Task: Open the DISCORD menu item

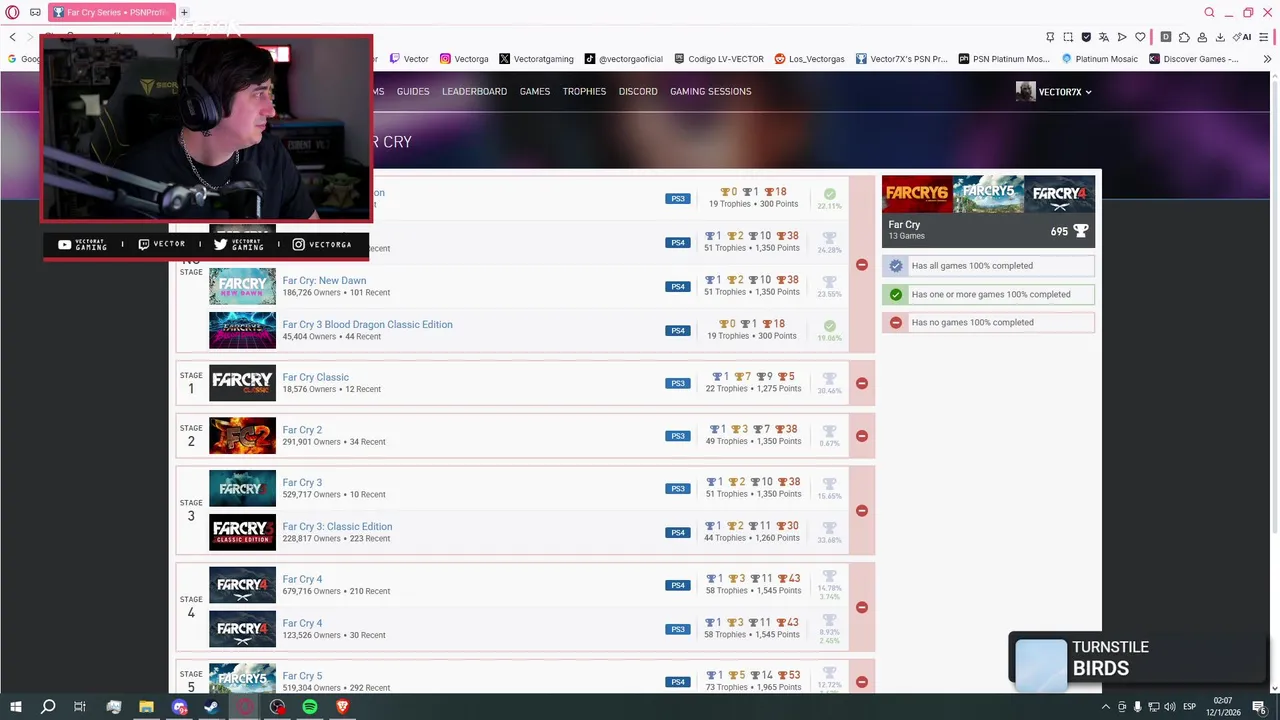Action: pyautogui.click(x=638, y=91)
